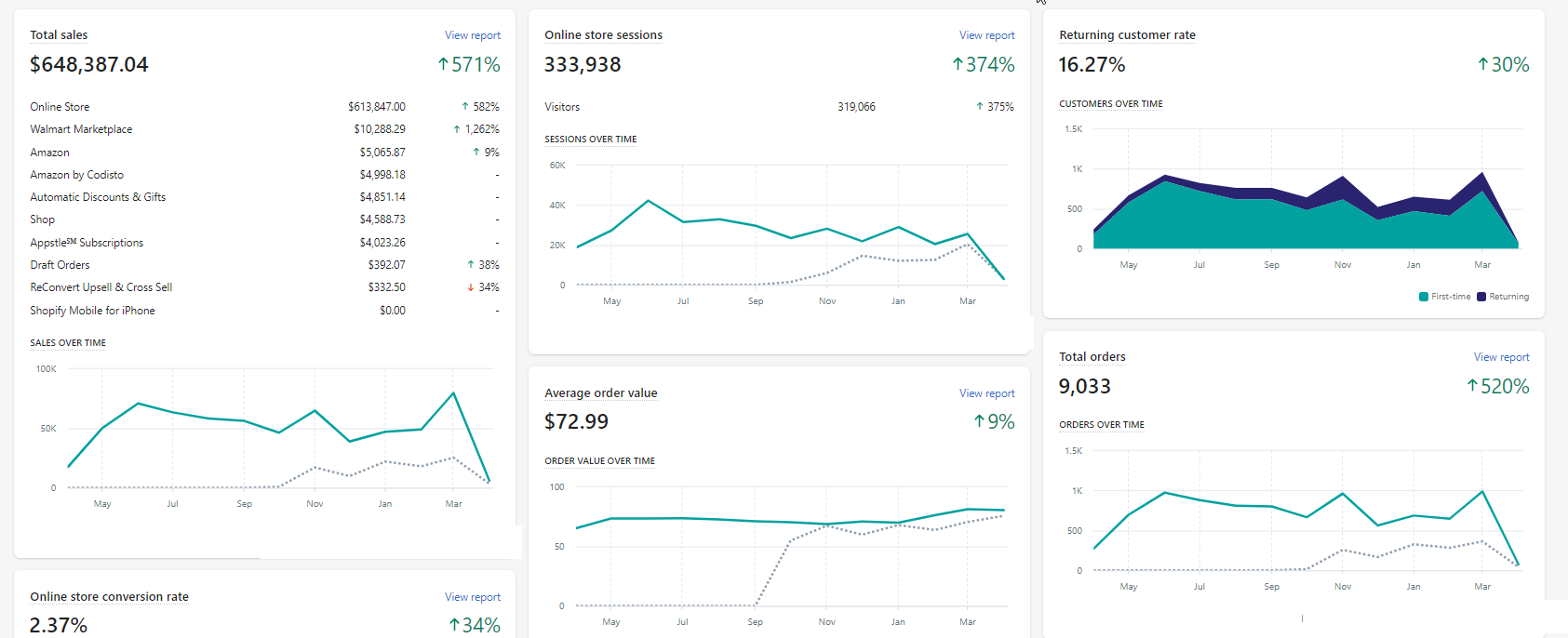
Task: Click the SESSIONS OVER TIME heading
Action: 591,140
